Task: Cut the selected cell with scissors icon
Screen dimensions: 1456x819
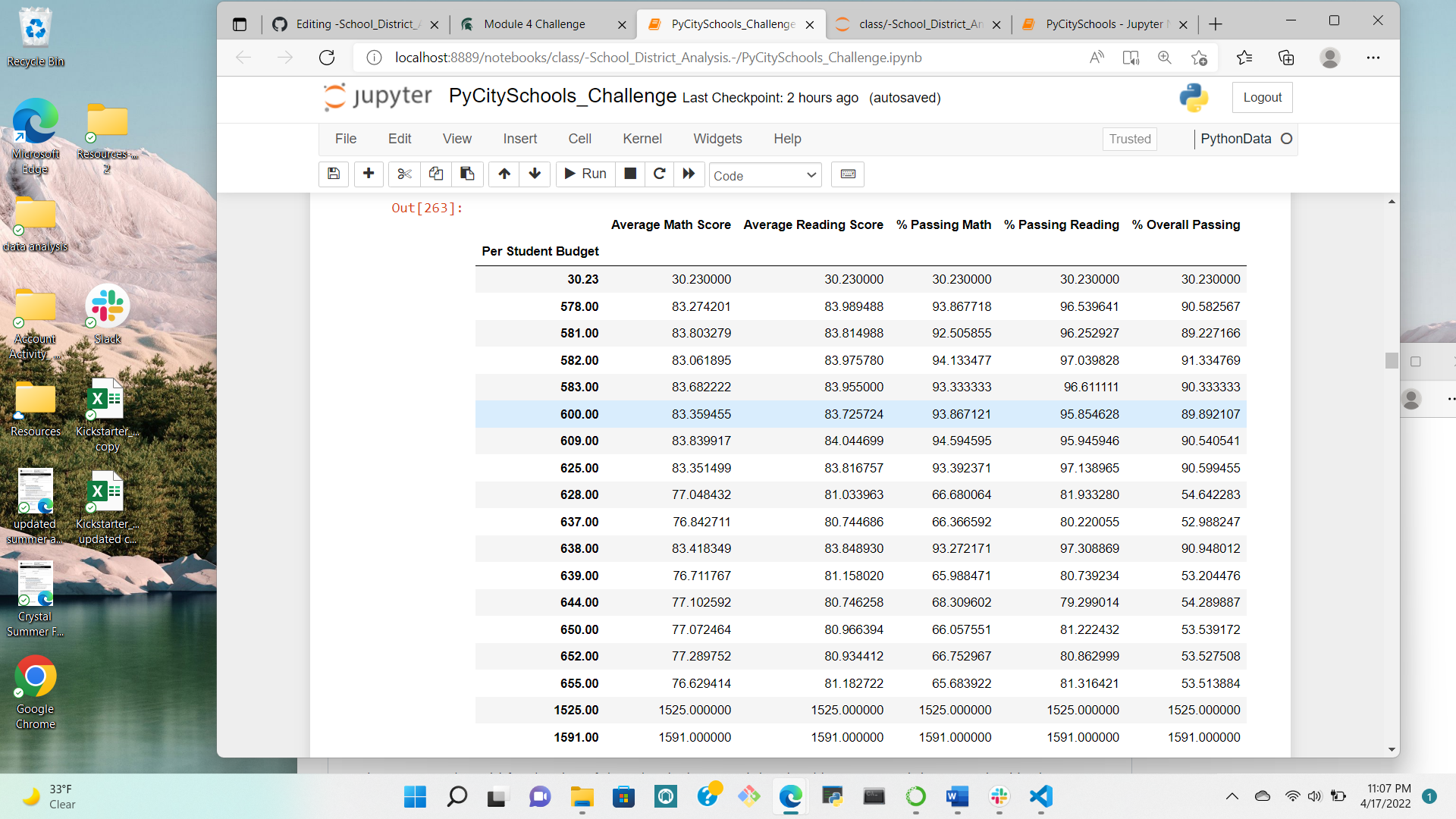Action: click(x=403, y=174)
